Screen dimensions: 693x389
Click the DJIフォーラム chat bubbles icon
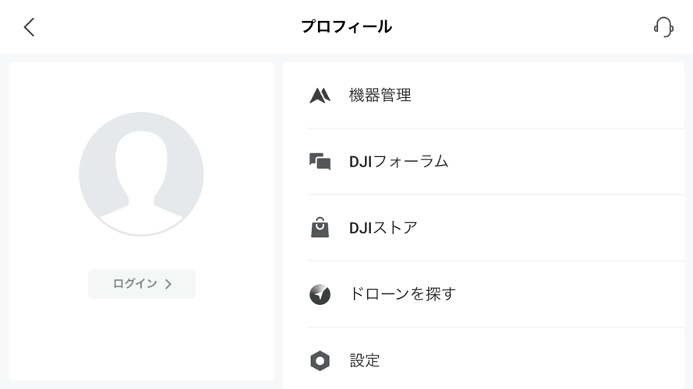pos(320,162)
